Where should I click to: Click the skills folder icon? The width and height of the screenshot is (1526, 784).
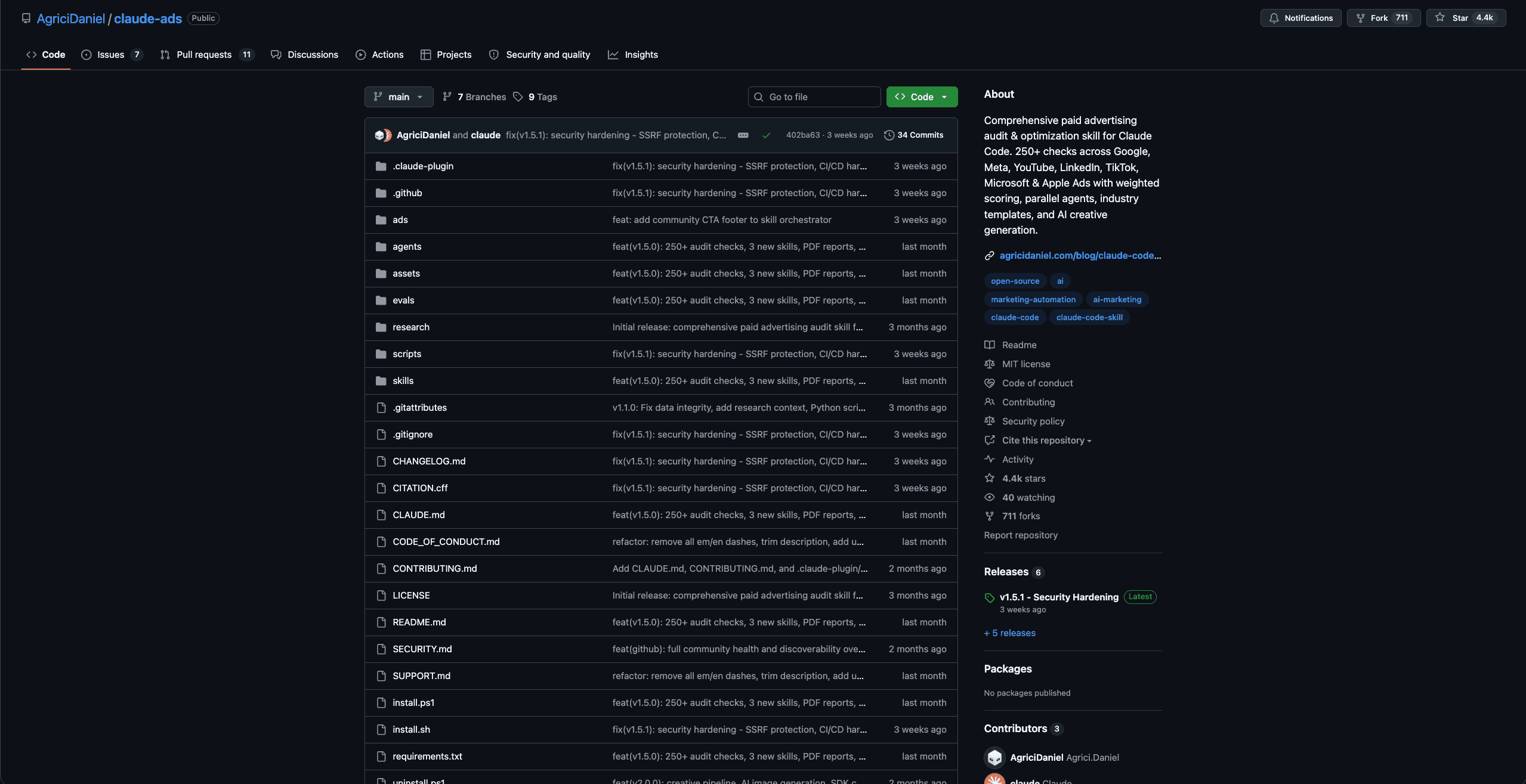381,380
